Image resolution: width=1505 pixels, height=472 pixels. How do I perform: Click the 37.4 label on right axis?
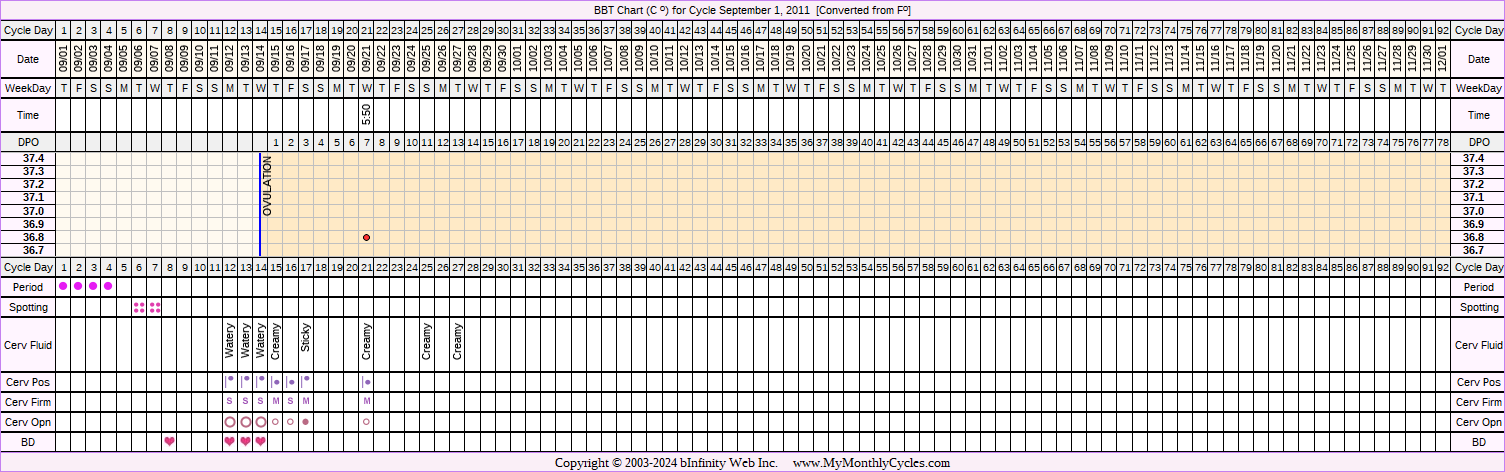[x=1472, y=158]
